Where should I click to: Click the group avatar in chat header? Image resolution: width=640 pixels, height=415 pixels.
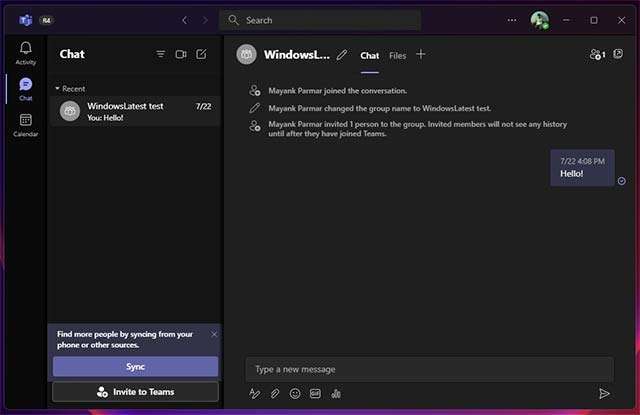click(246, 54)
